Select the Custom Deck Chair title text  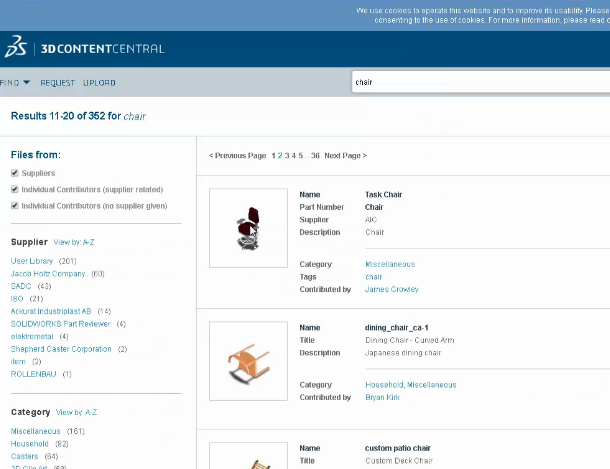(399, 461)
